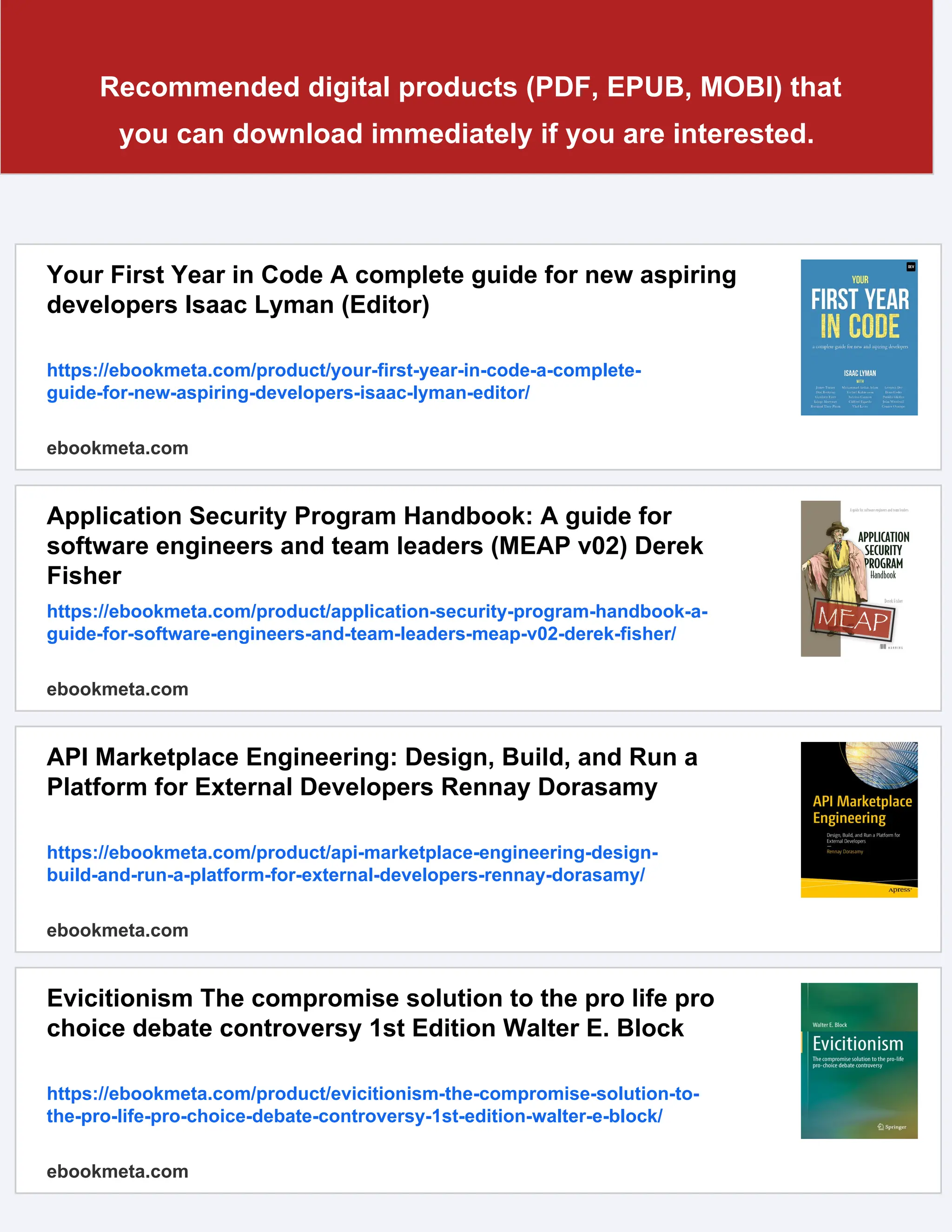
Task: Open the Evicitionism product URL link
Action: coord(373,1105)
